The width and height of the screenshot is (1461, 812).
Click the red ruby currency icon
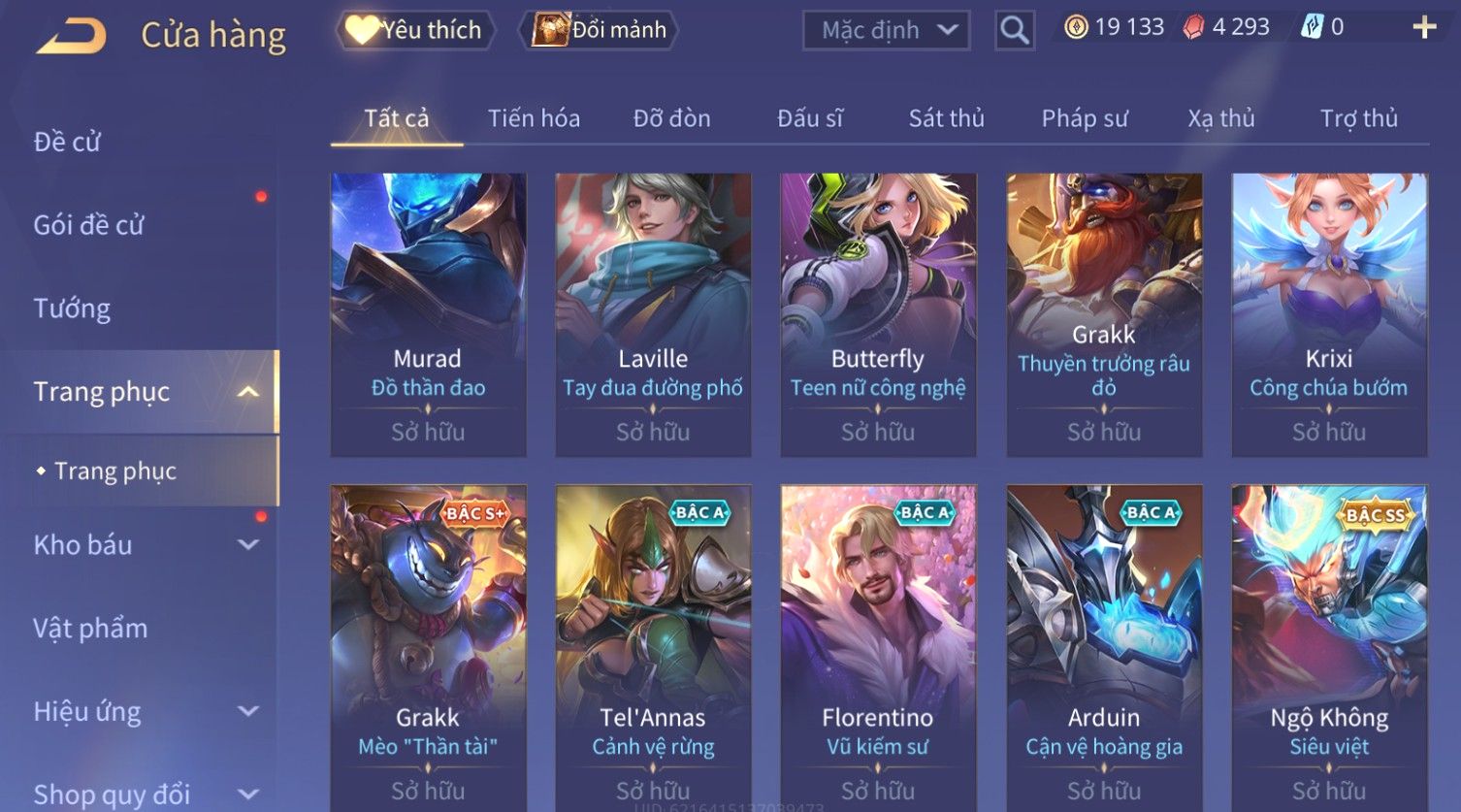click(x=1193, y=27)
